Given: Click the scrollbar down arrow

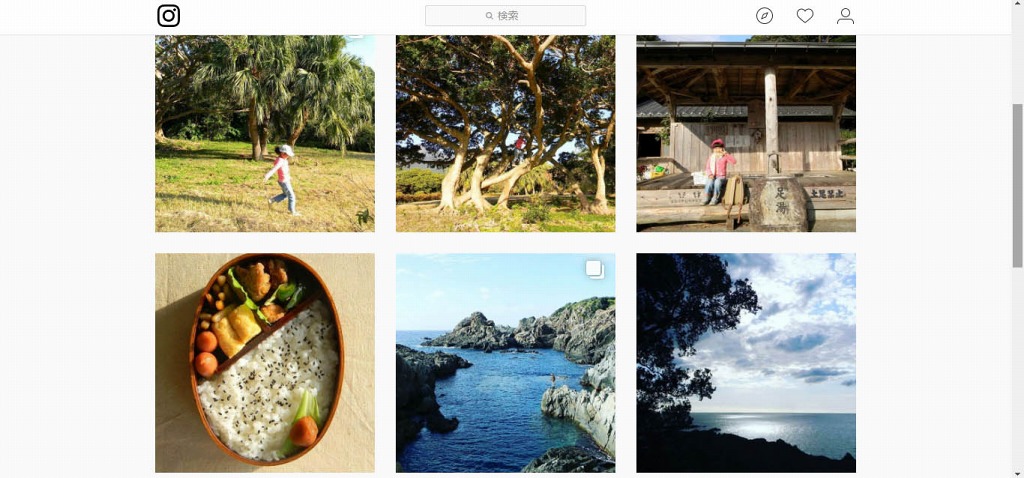Looking at the screenshot, I should point(1017,472).
